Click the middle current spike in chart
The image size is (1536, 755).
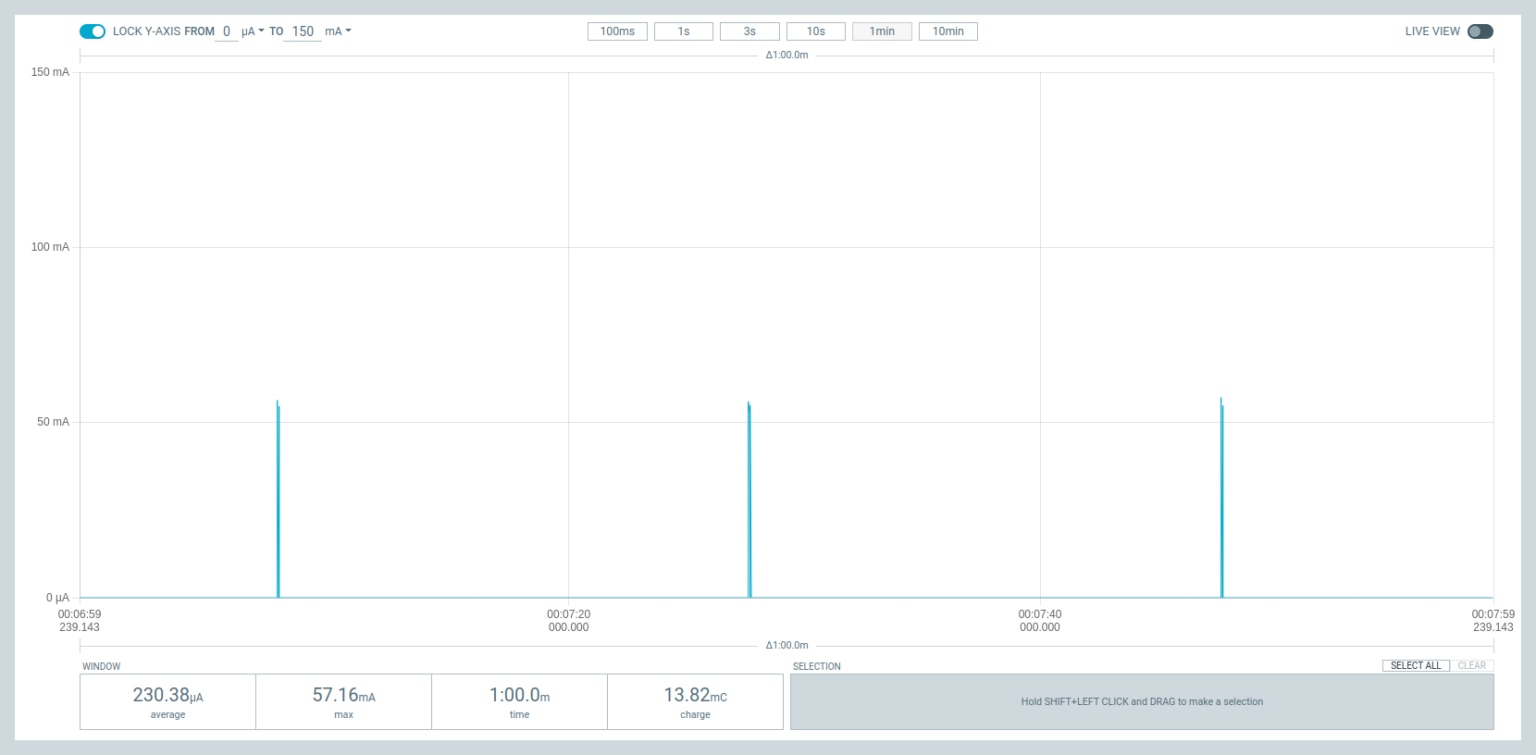point(749,500)
